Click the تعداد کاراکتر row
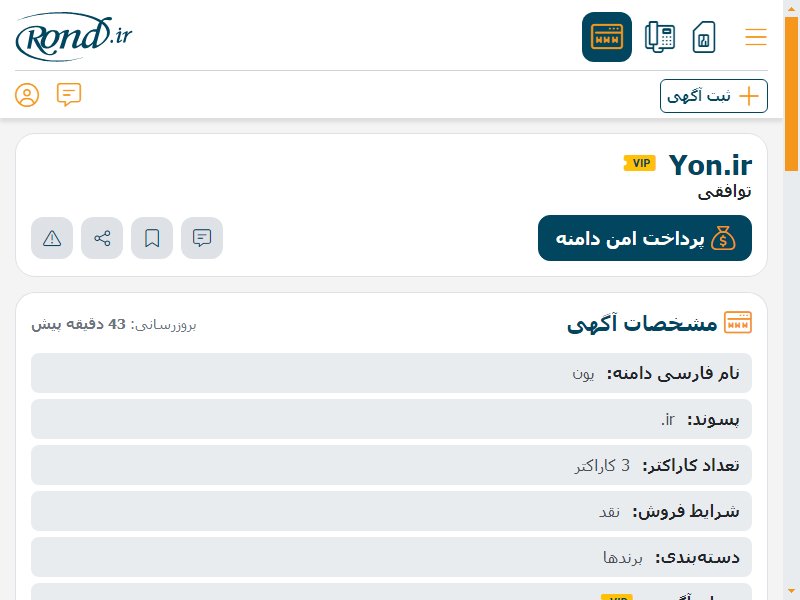 [391, 465]
